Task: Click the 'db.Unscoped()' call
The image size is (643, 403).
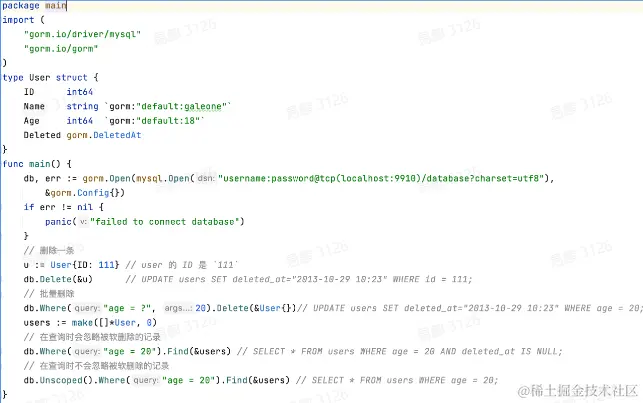Action: 58,380
